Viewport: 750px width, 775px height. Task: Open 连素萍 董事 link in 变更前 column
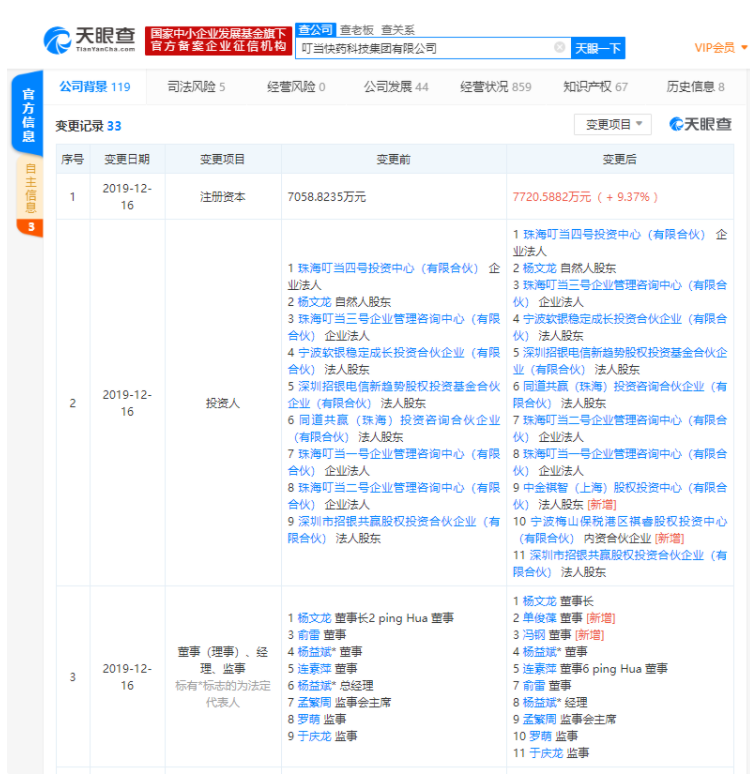coord(314,669)
